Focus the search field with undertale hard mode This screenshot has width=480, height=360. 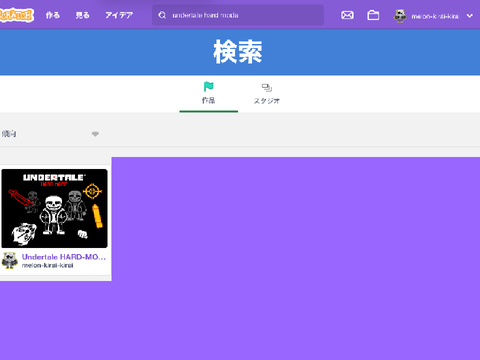pyautogui.click(x=238, y=15)
